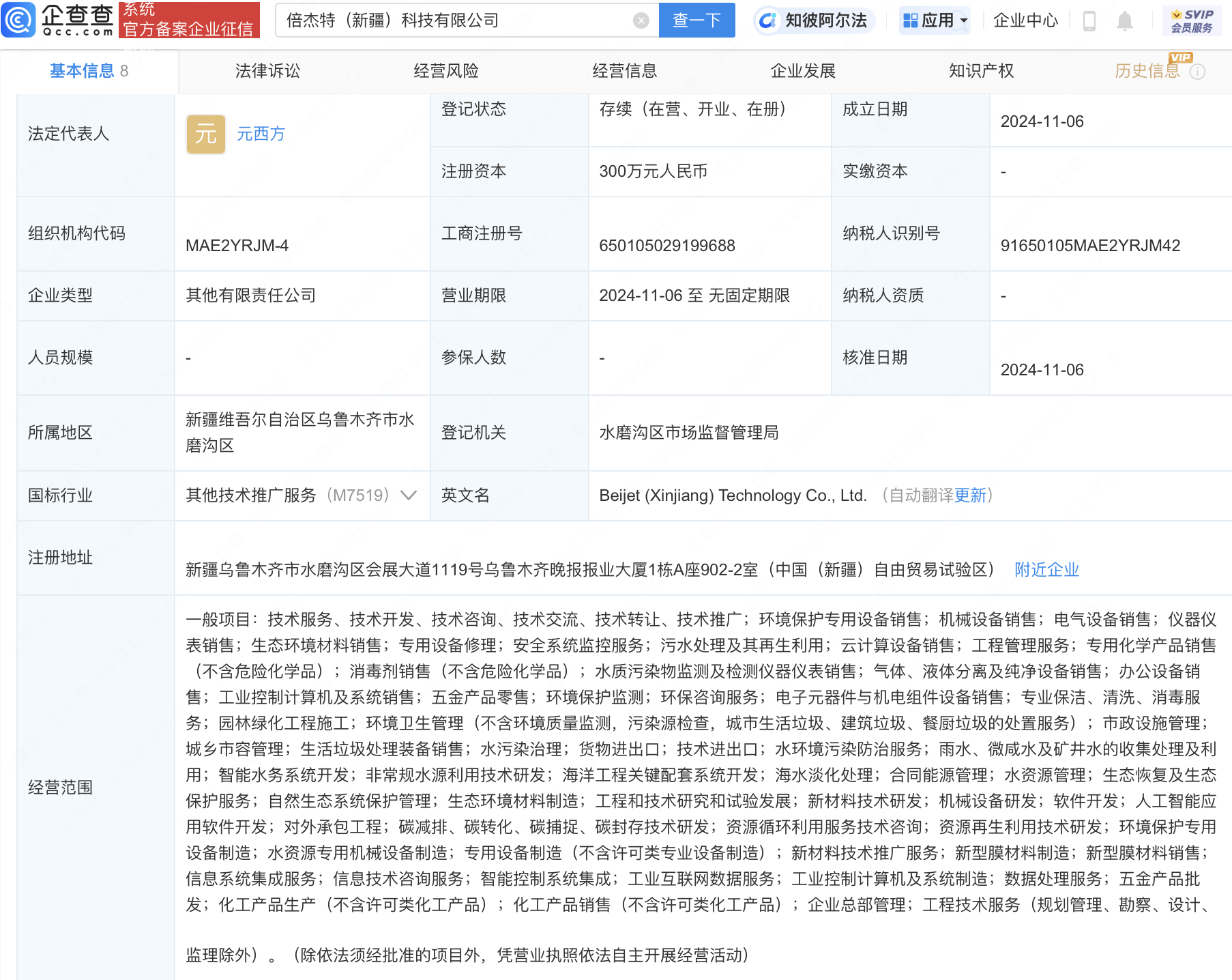Select the English name Beijet (Xinjiang) Technology Co., Ltd.
Screen dimensions: 1232x980
(x=733, y=495)
